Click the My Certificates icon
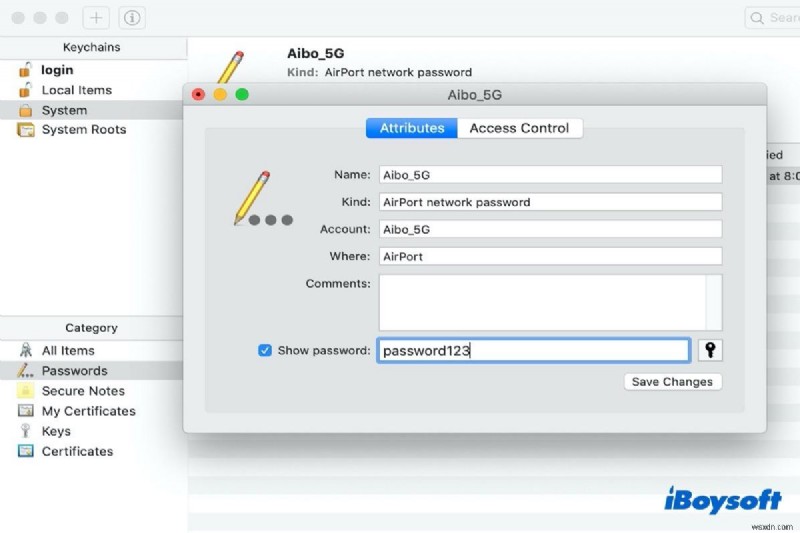This screenshot has width=800, height=533. pyautogui.click(x=26, y=411)
